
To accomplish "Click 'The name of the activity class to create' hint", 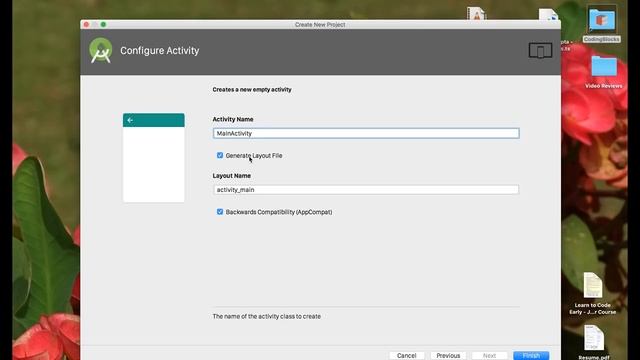I will 267,316.
